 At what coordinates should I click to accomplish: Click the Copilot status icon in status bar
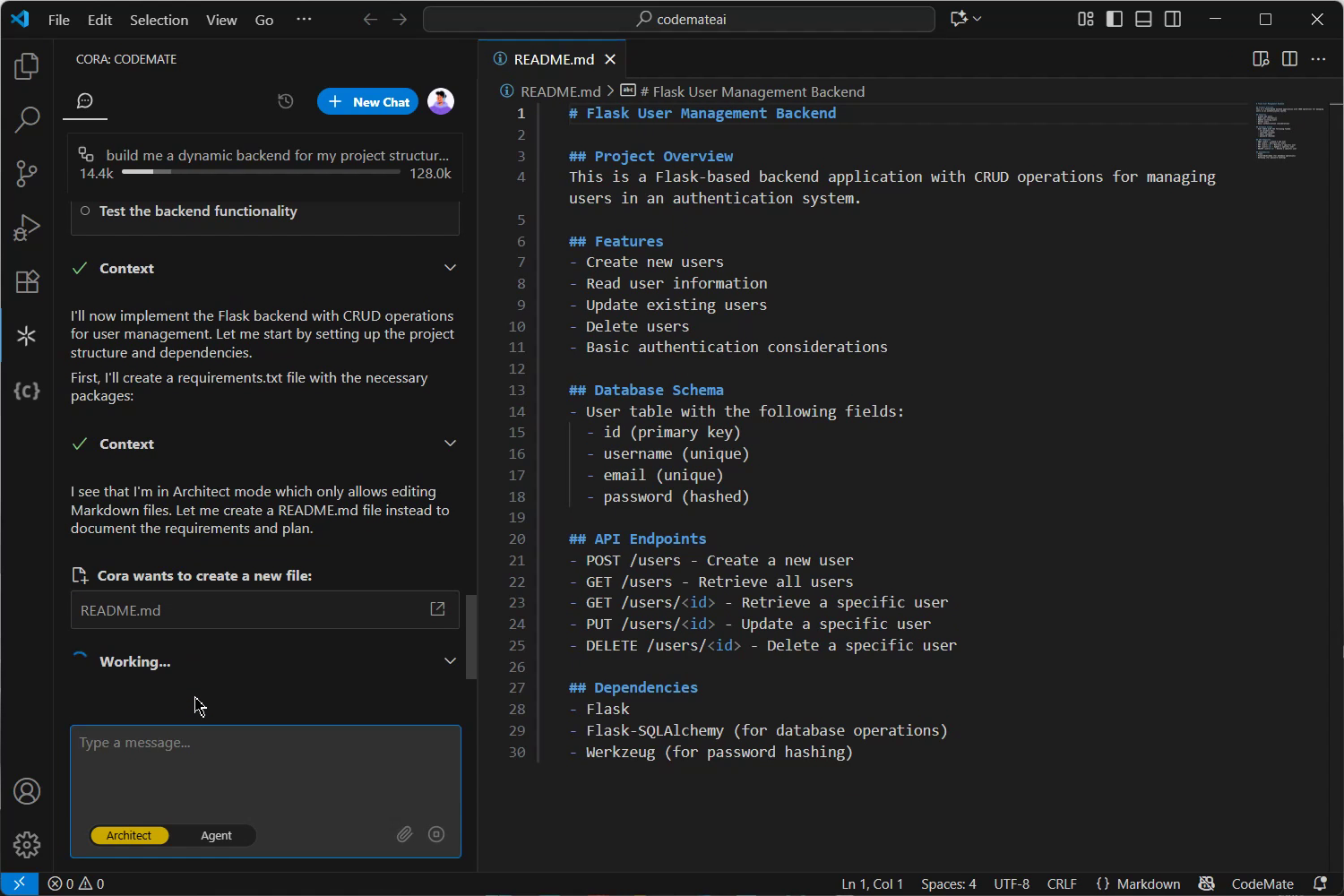tap(1206, 883)
